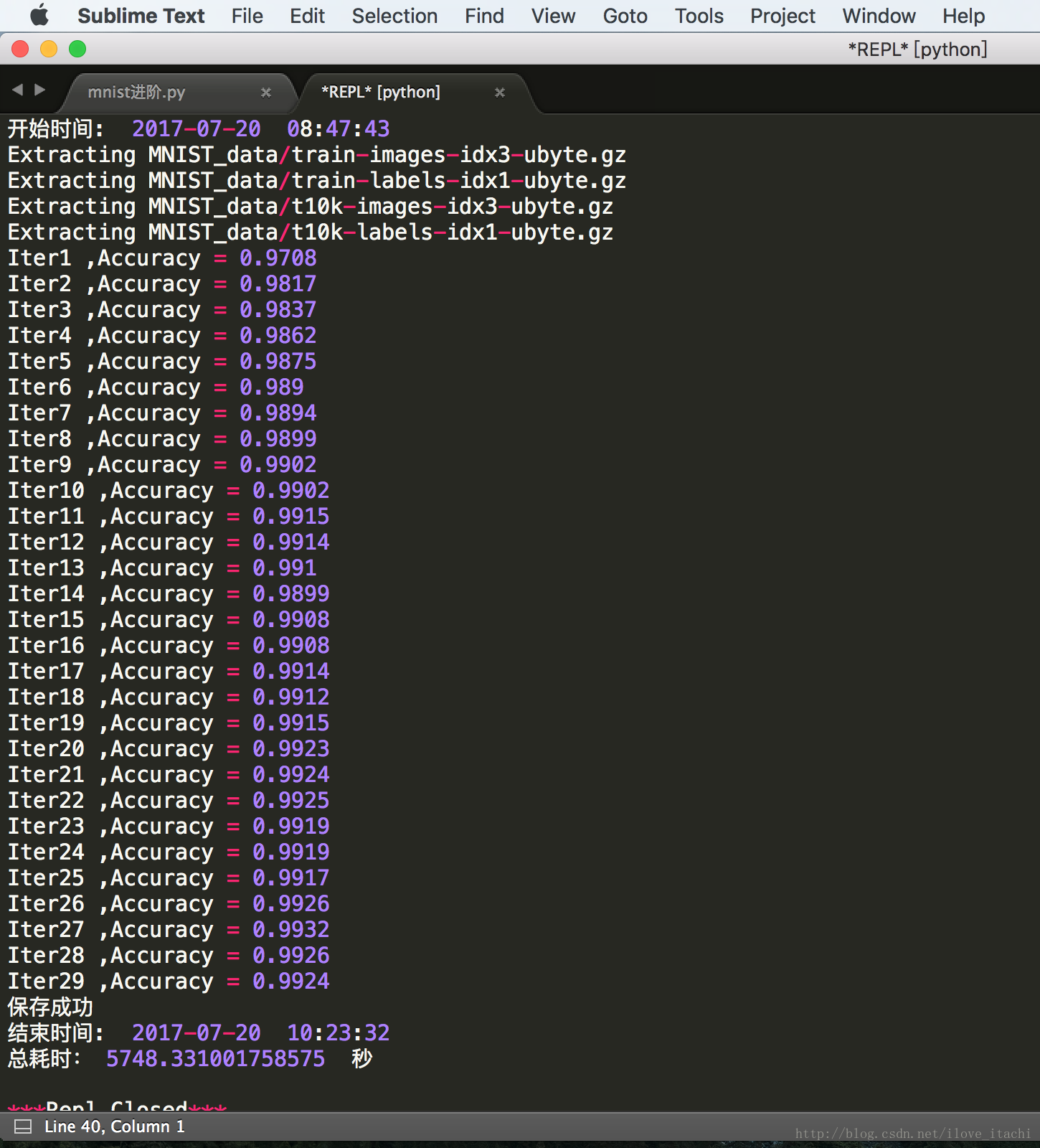The image size is (1040, 1148).
Task: Click the Iter16 line label
Action: (x=46, y=646)
